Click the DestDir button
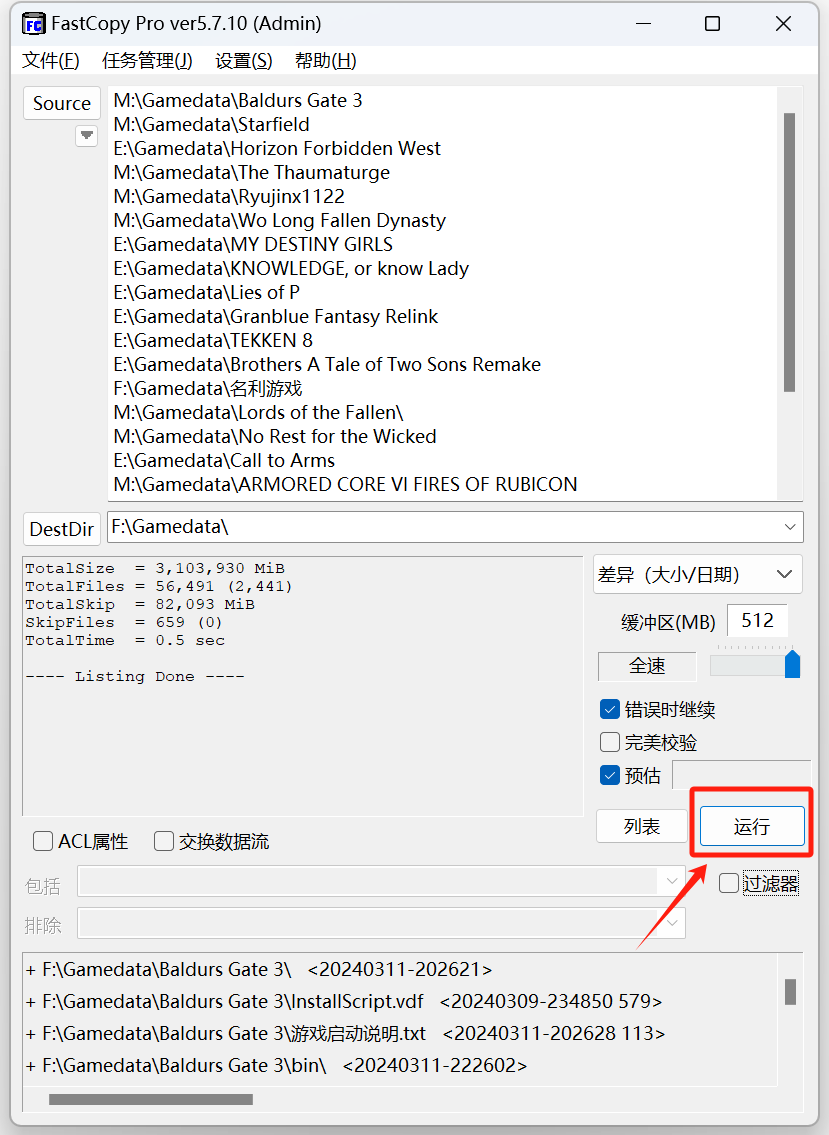This screenshot has height=1135, width=829. click(62, 529)
